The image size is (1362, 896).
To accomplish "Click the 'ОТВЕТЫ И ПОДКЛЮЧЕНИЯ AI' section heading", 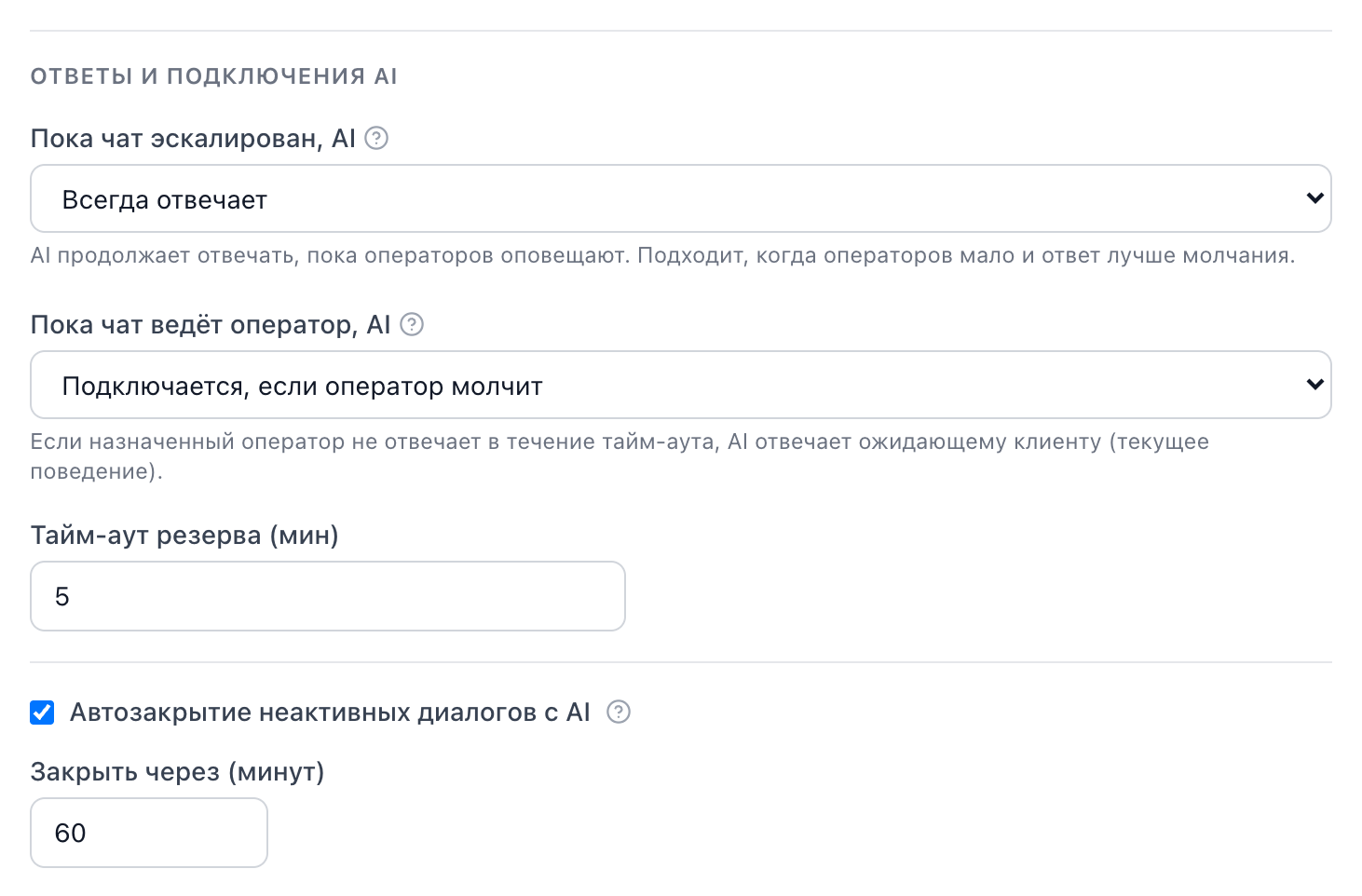I will (x=214, y=76).
